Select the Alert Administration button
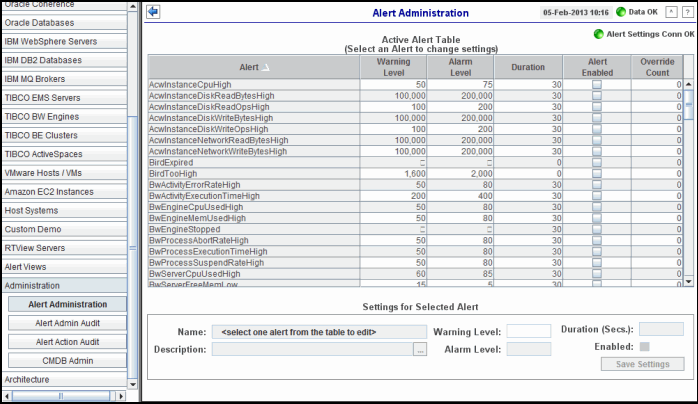The width and height of the screenshot is (698, 404). coord(68,304)
